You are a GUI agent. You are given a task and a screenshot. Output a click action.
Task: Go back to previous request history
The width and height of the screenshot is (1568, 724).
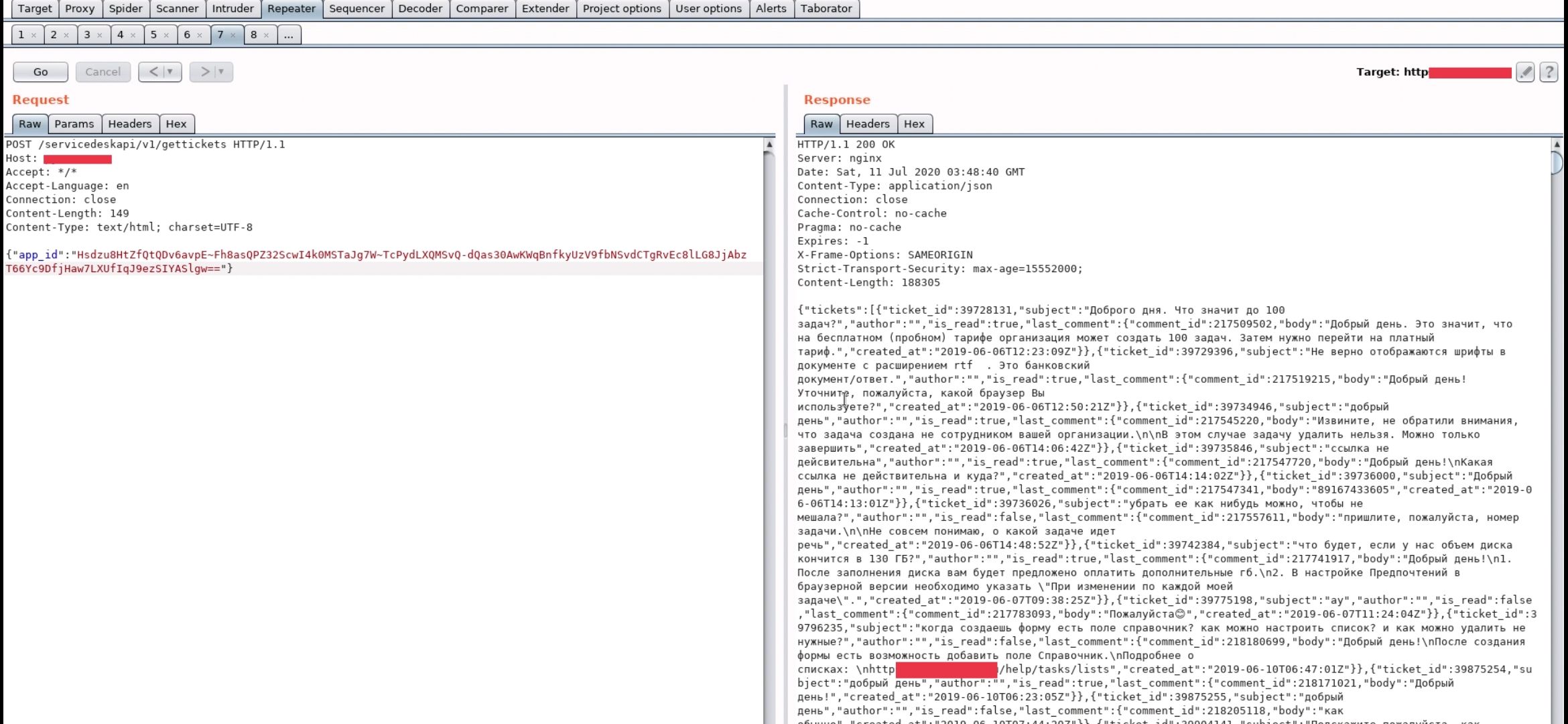[153, 72]
